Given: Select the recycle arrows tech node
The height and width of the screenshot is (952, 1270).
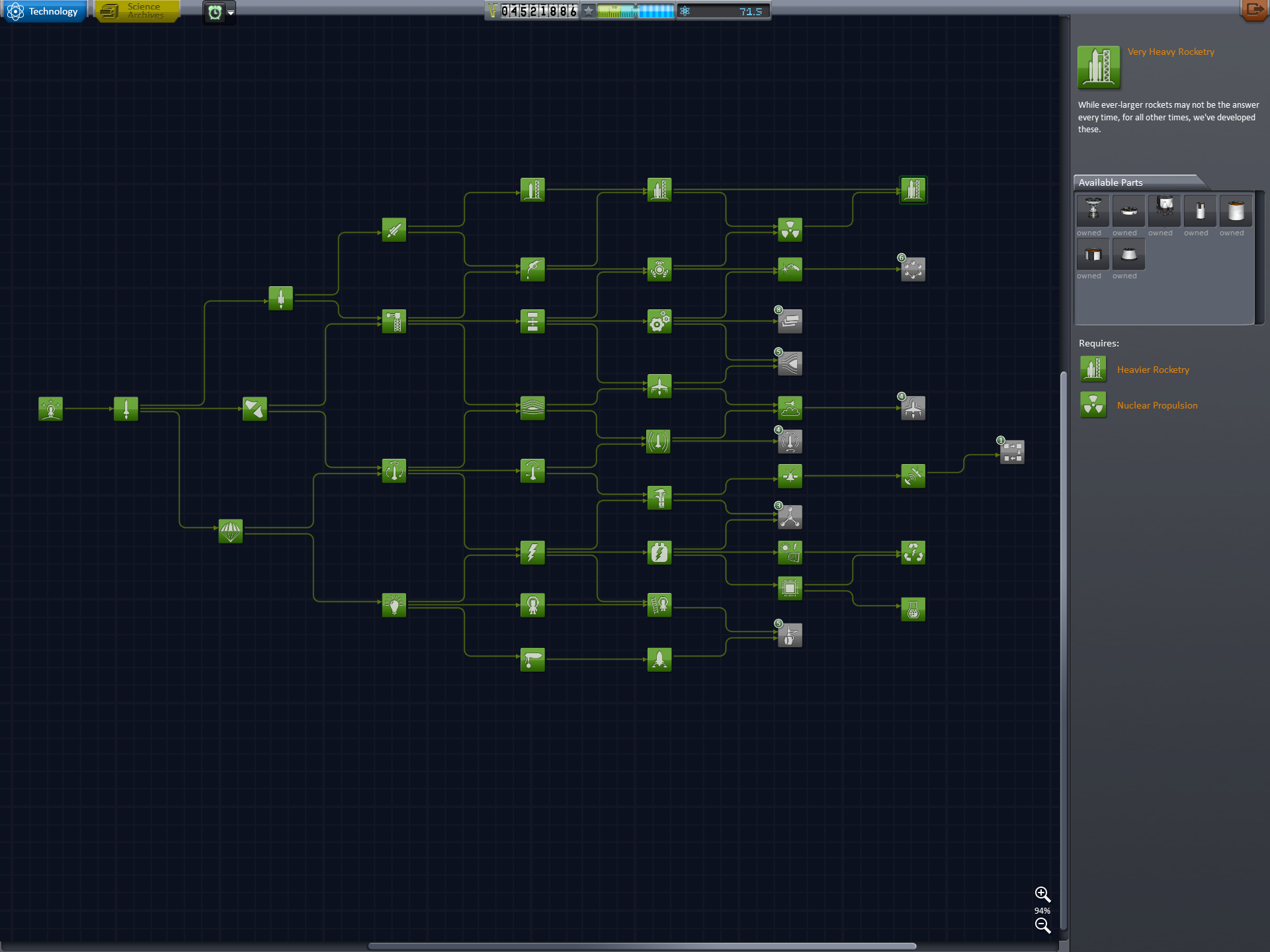Looking at the screenshot, I should click(913, 553).
